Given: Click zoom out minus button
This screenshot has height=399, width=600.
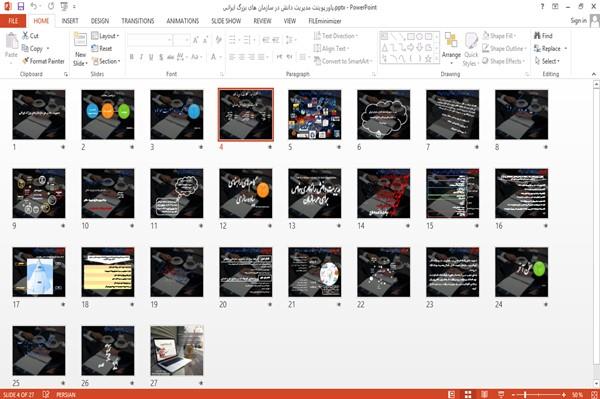Looking at the screenshot, I should coord(514,394).
